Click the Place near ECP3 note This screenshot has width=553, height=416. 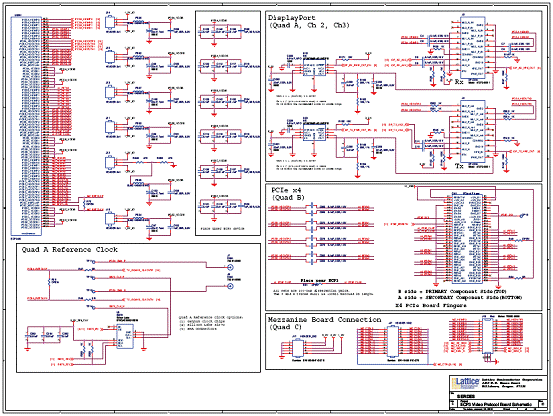click(x=319, y=281)
